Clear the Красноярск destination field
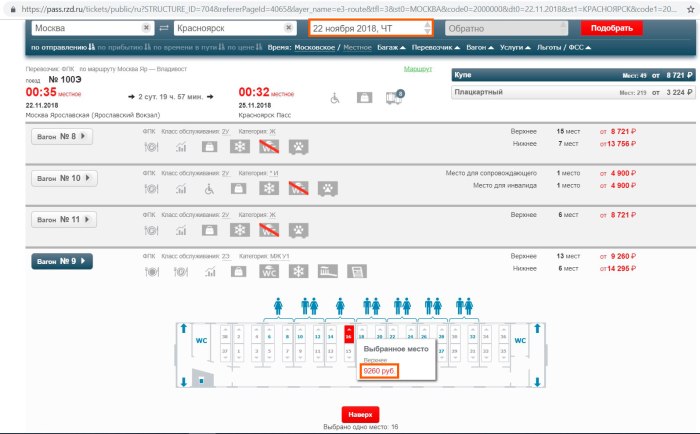Viewport: 700px width, 434px height. coord(288,28)
